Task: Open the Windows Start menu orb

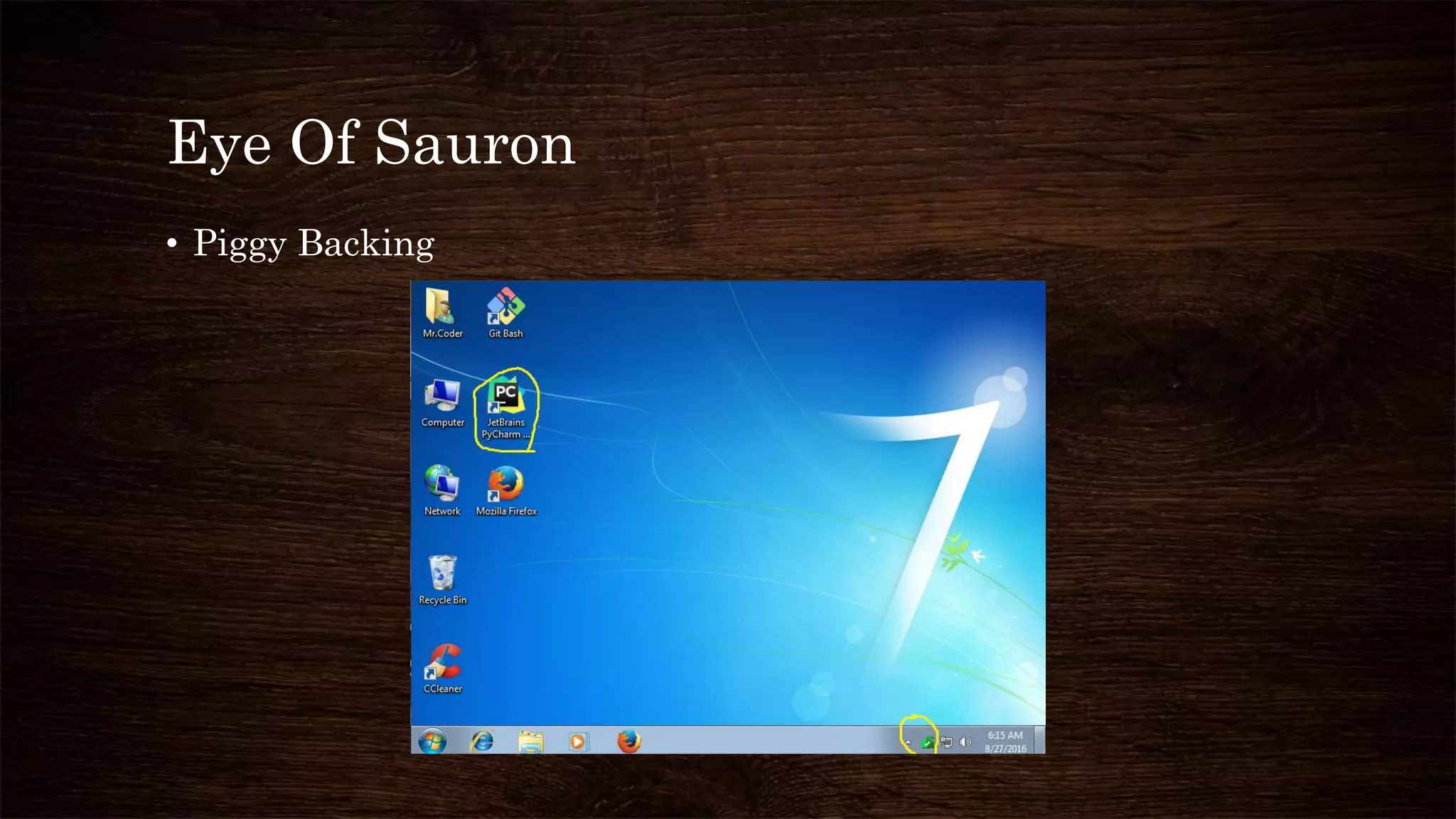Action: tap(432, 742)
